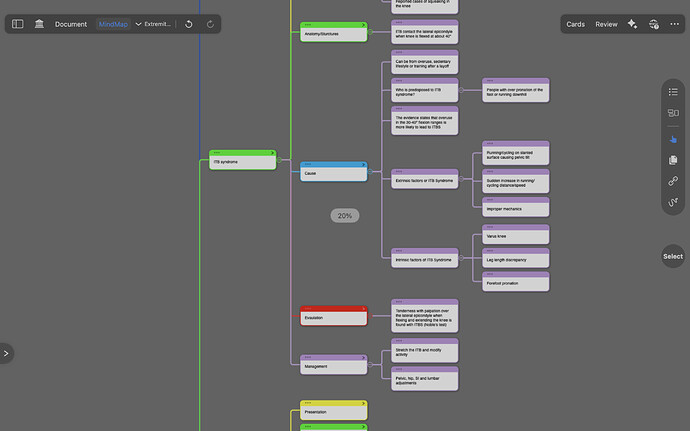The height and width of the screenshot is (431, 690).
Task: Open the Extremit... notebook dropdown
Action: (x=153, y=24)
